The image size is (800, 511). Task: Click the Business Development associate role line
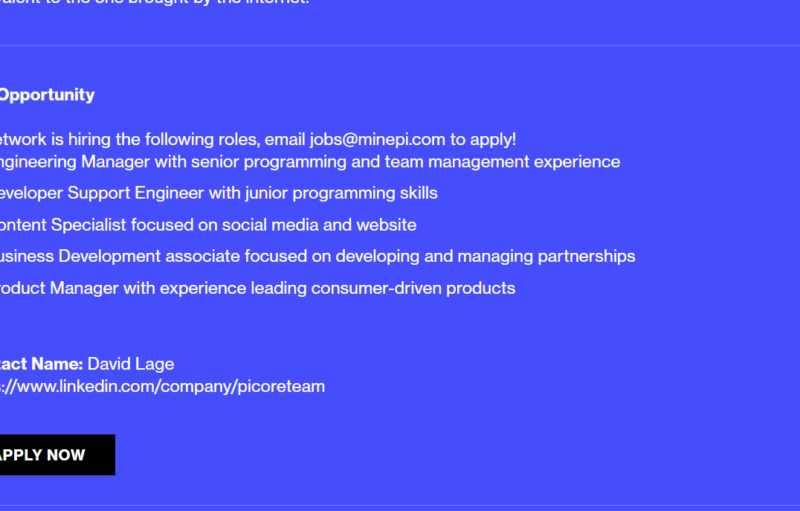317,256
